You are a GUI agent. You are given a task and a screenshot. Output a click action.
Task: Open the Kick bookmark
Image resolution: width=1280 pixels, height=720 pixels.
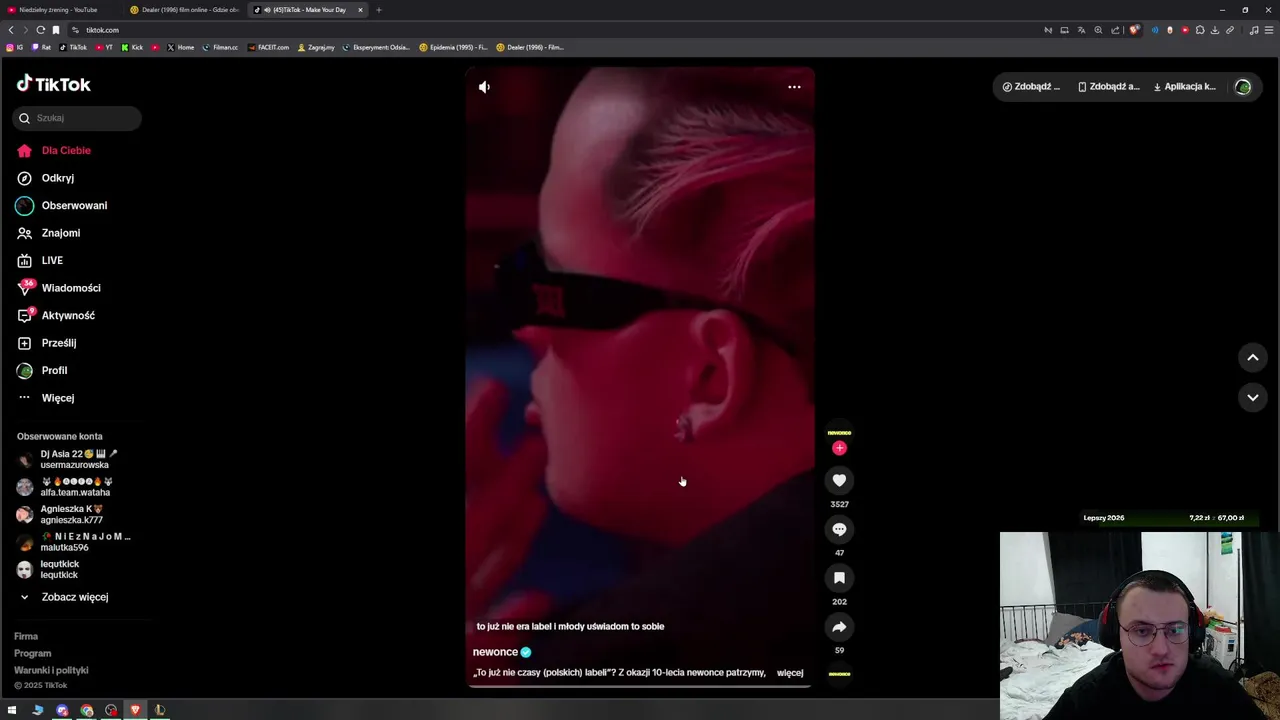(132, 47)
